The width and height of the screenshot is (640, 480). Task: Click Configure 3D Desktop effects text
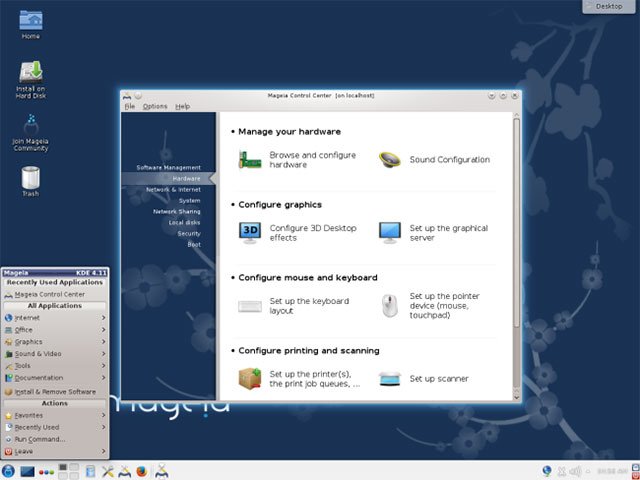(x=313, y=233)
